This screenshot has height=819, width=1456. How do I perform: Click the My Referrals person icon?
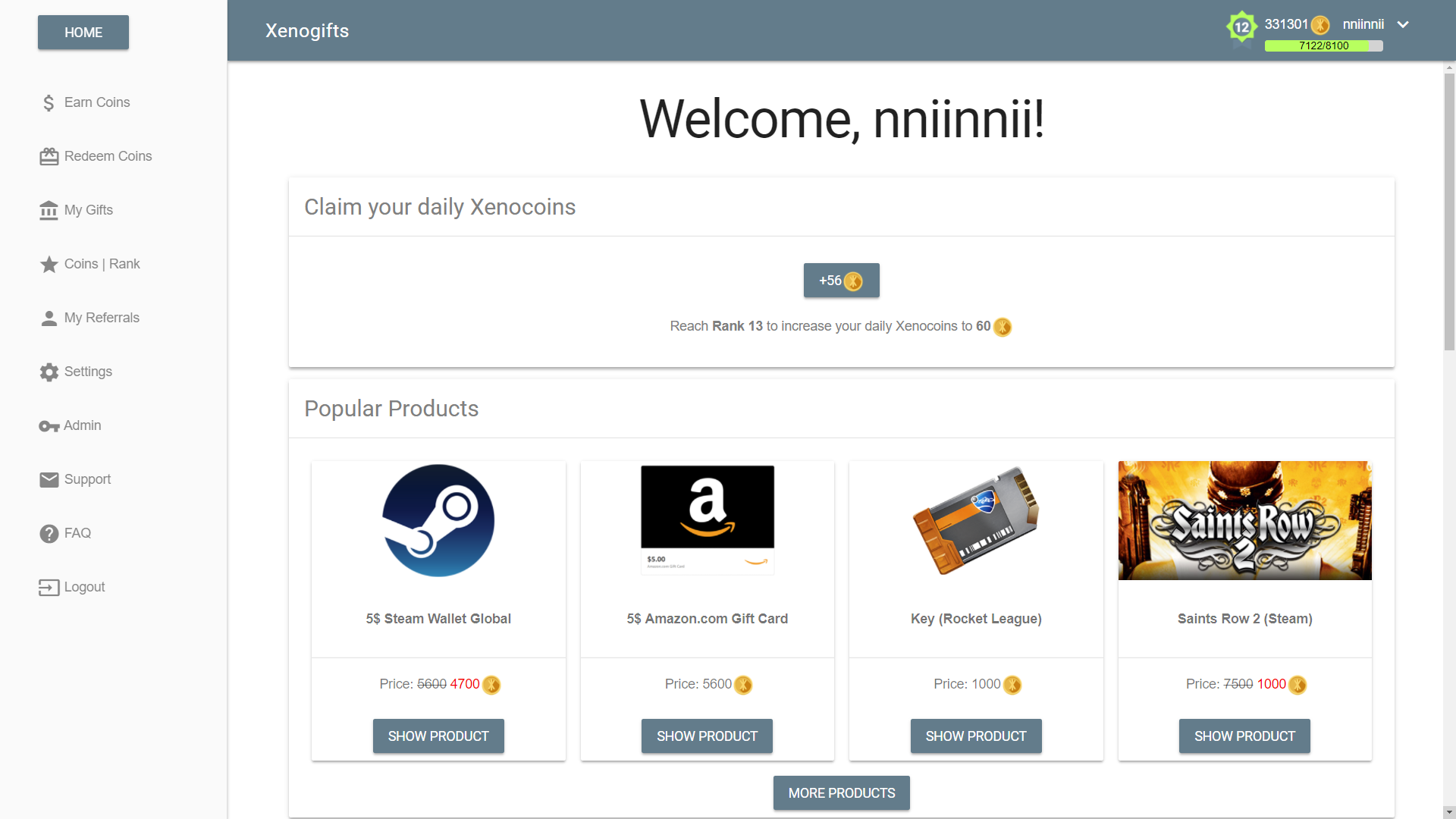[49, 318]
